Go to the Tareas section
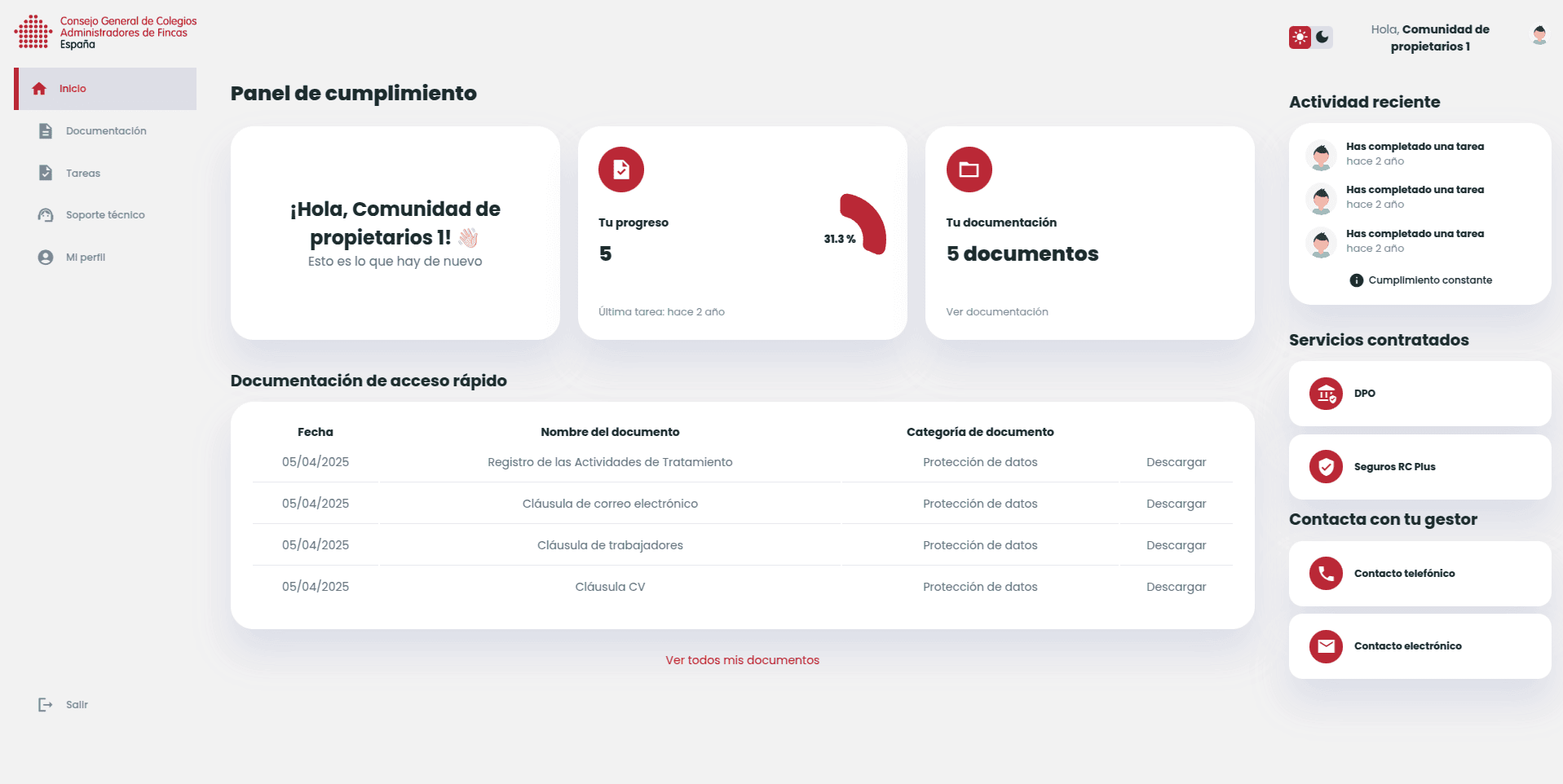The width and height of the screenshot is (1563, 784). point(83,174)
